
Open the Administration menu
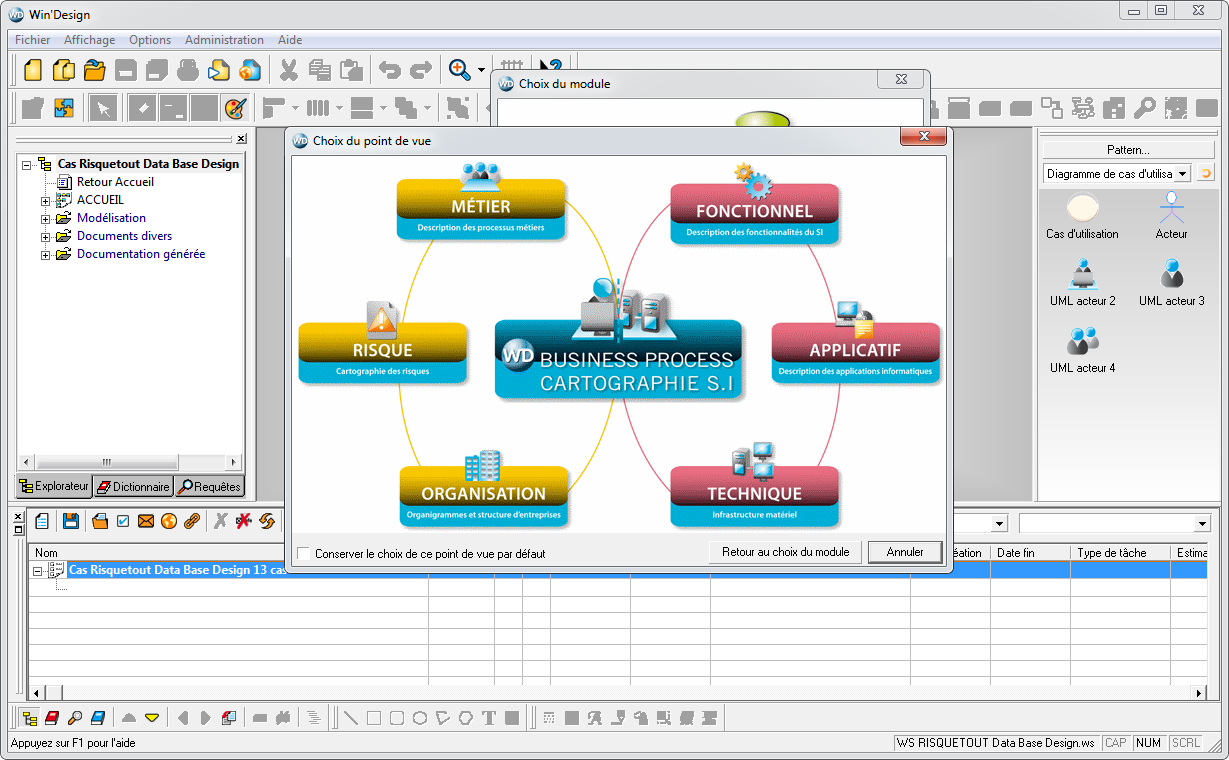pyautogui.click(x=224, y=40)
